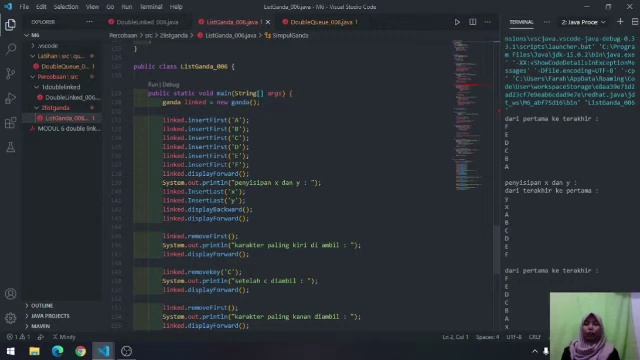The width and height of the screenshot is (640, 360).
Task: Click Ln 2, Col 1 cursor position status
Action: [456, 337]
